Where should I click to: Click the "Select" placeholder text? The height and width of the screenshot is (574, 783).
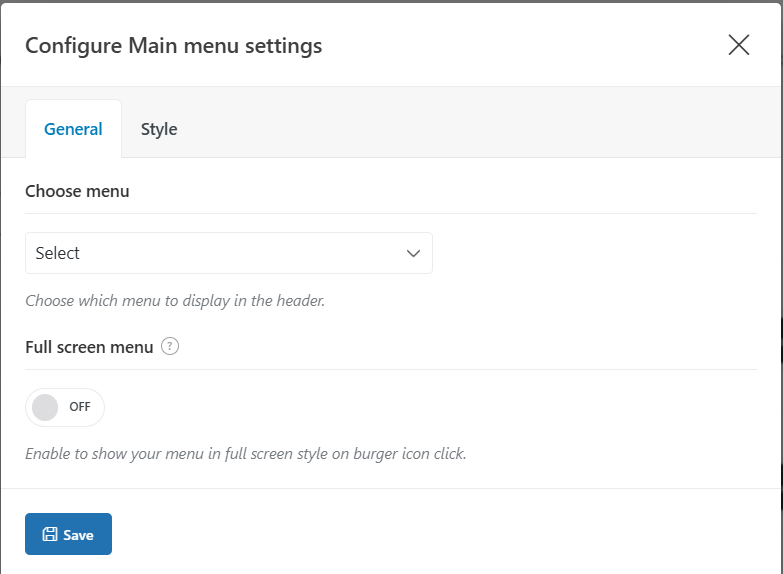(x=58, y=253)
